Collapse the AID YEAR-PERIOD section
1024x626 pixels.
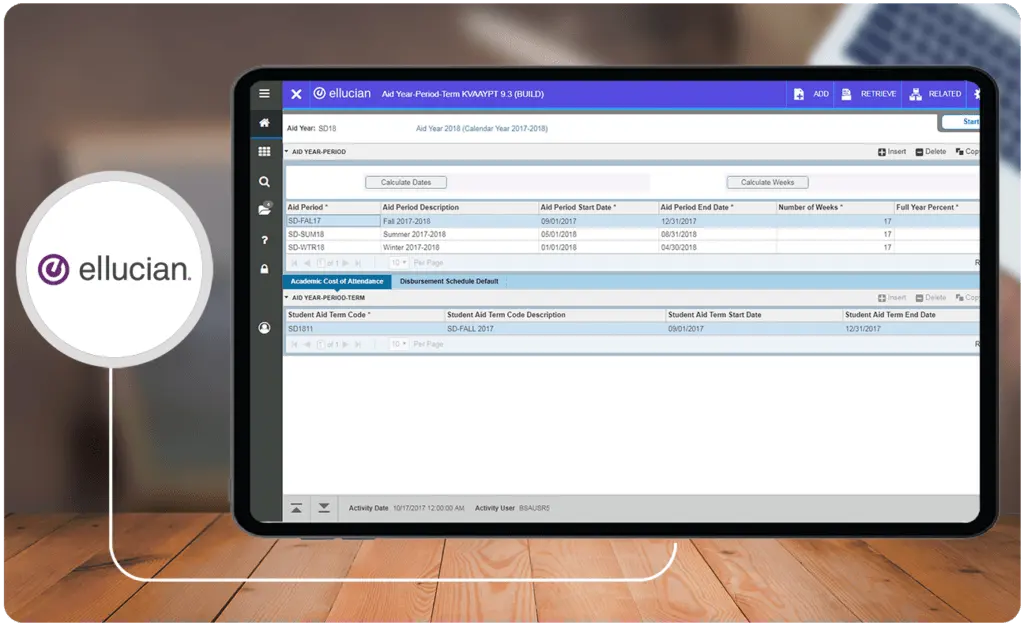pos(286,151)
